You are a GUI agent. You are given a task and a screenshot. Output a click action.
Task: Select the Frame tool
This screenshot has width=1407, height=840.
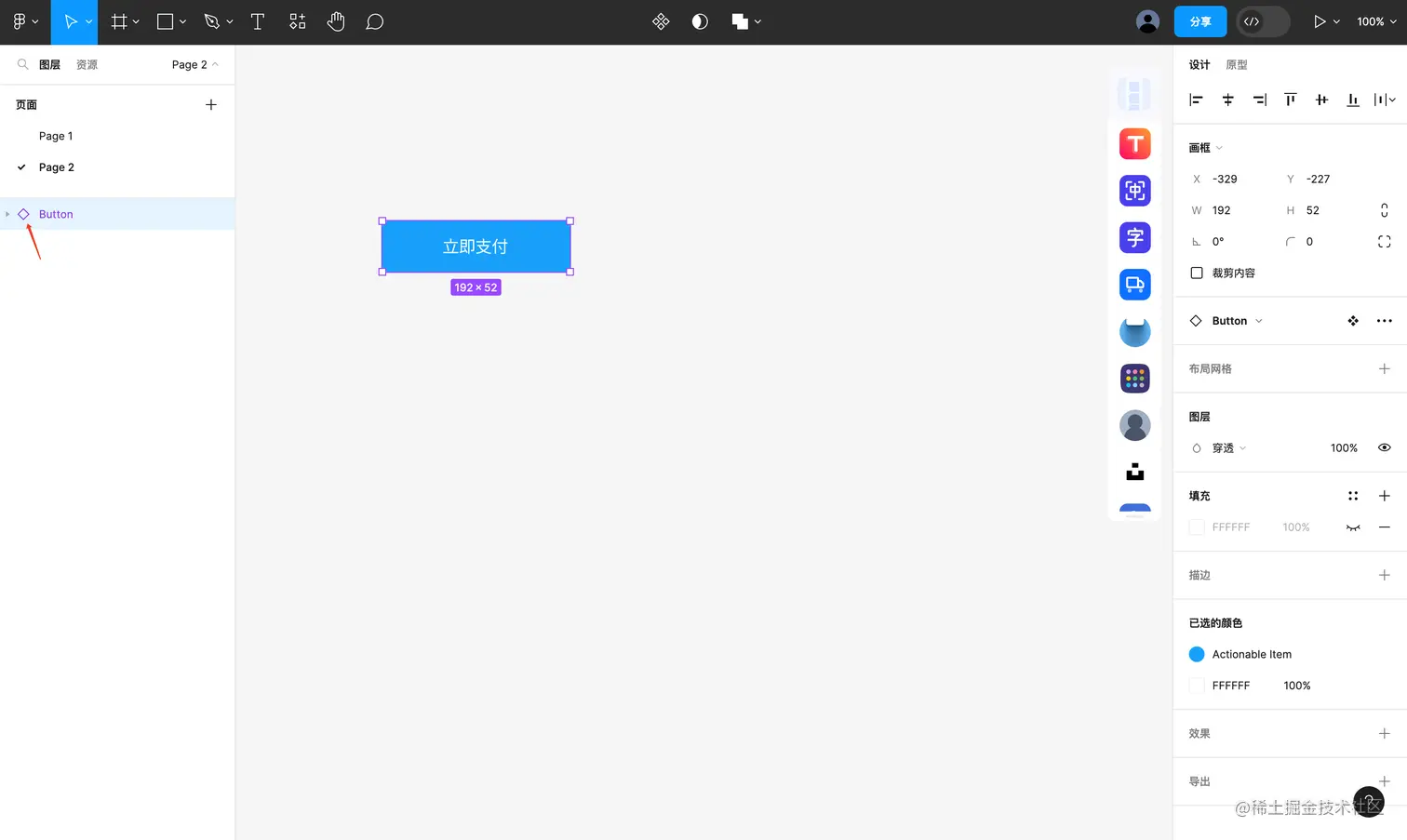[119, 21]
